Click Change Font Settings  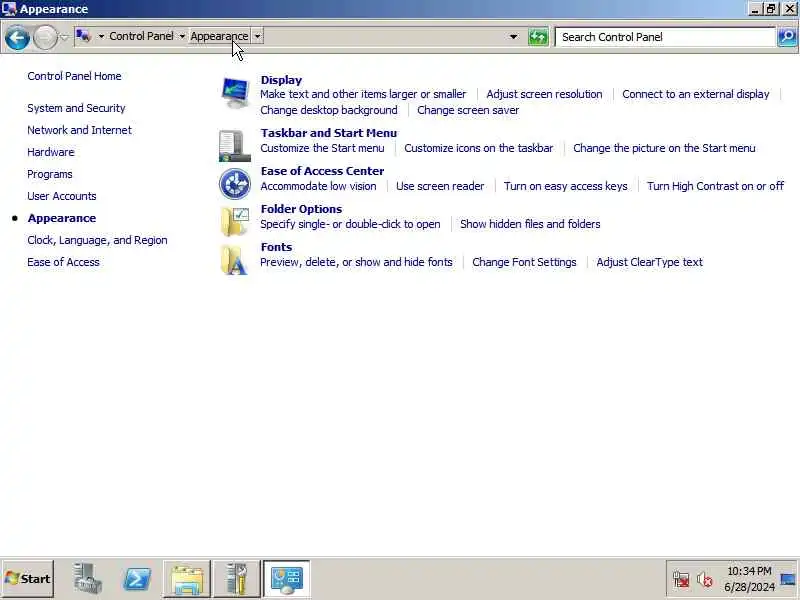524,262
